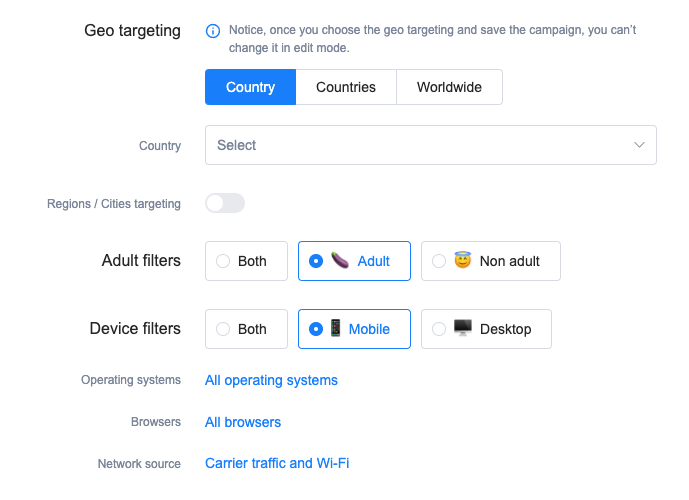Choose the Non adult radio option
Viewport: 689px width, 500px height.
tap(439, 261)
